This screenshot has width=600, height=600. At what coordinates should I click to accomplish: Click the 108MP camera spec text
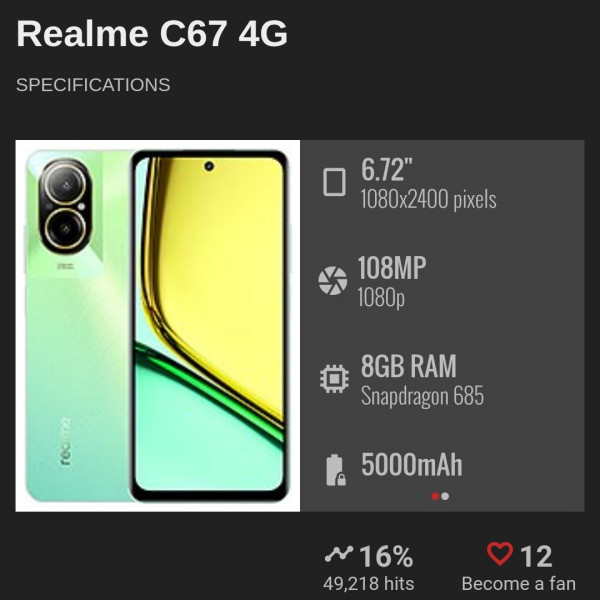[x=391, y=268]
